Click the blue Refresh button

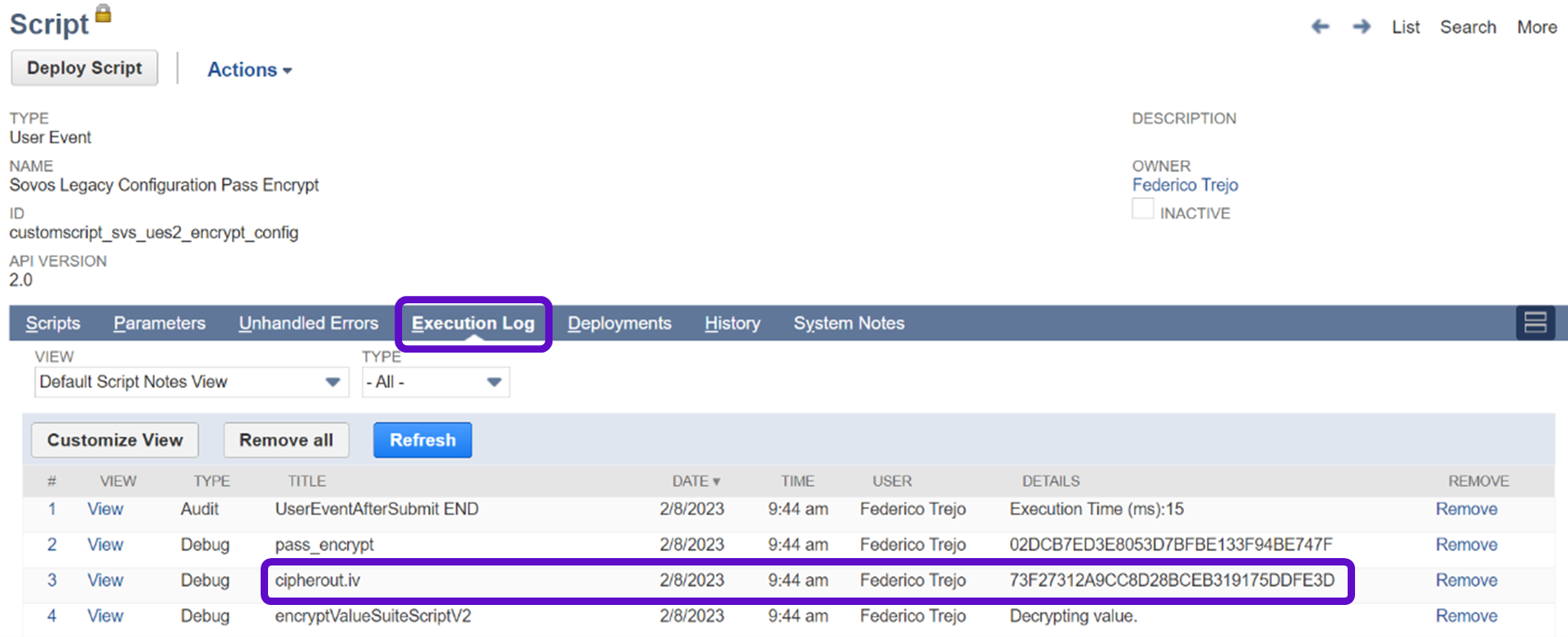tap(422, 440)
